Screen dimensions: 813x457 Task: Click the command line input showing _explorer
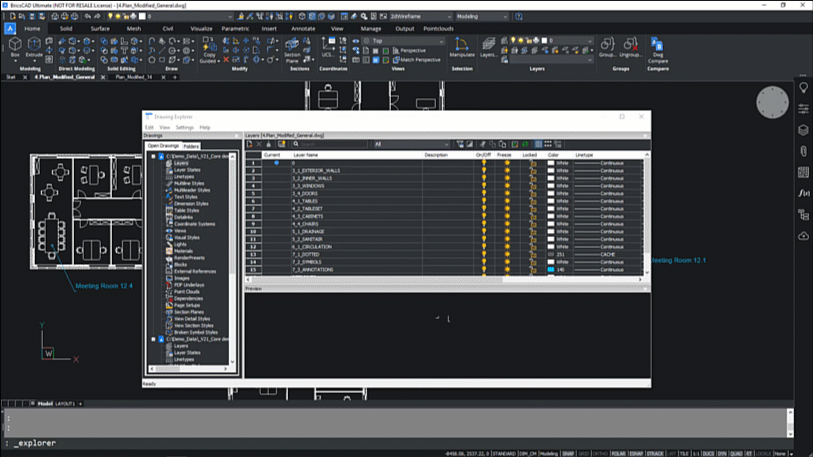coord(397,444)
